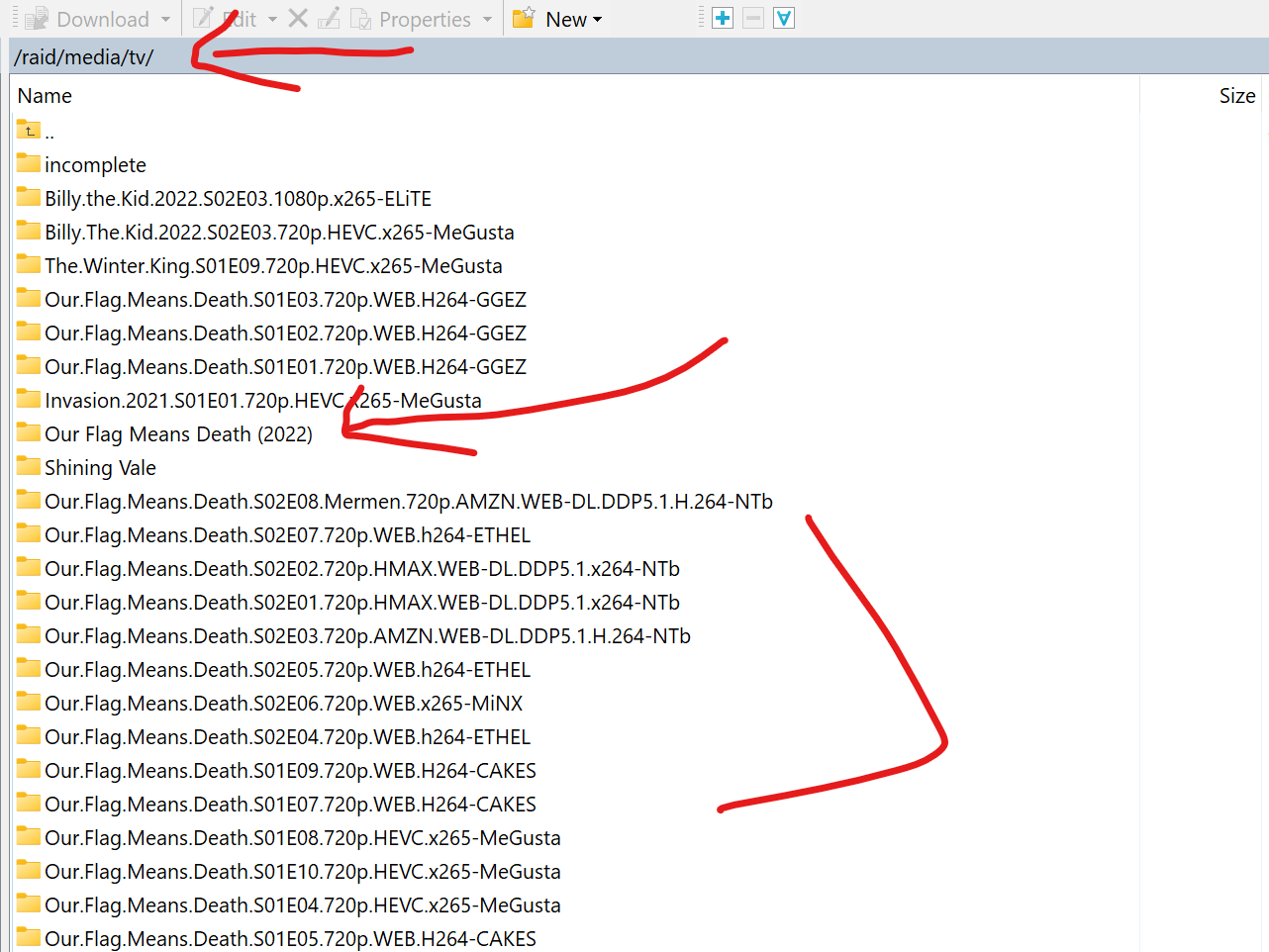The width and height of the screenshot is (1269, 952).
Task: Open the Shining Vale folder
Action: point(100,467)
